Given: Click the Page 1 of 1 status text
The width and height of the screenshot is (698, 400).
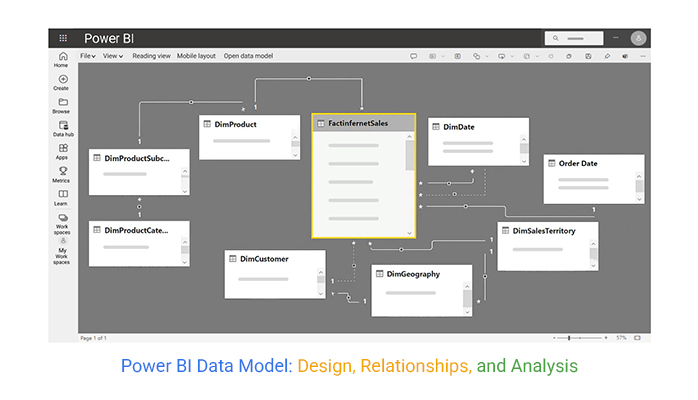Looking at the screenshot, I should click(93, 338).
